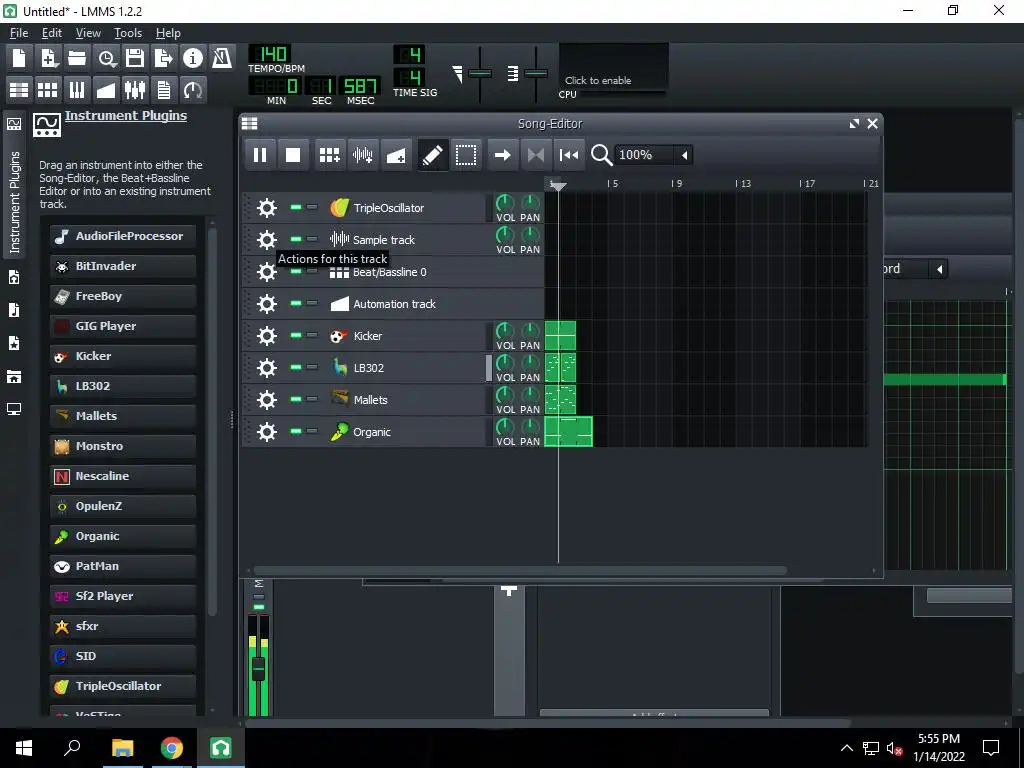Select the Instrument Plugins sidebar tab
This screenshot has width=1024, height=768.
pyautogui.click(x=14, y=185)
